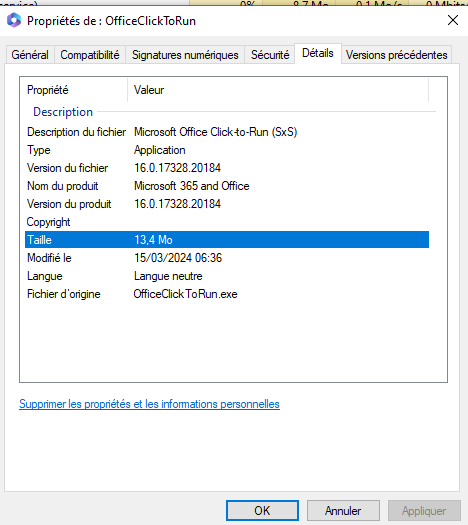The width and height of the screenshot is (468, 525).
Task: Close the Propriétés dialog with X
Action: 453,20
